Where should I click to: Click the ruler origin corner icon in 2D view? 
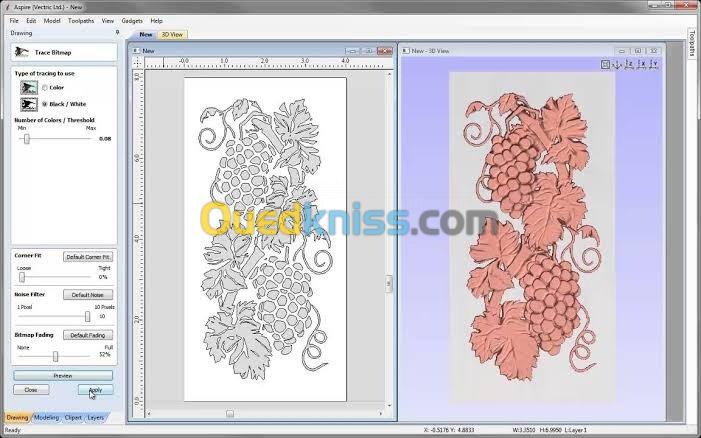(x=138, y=63)
